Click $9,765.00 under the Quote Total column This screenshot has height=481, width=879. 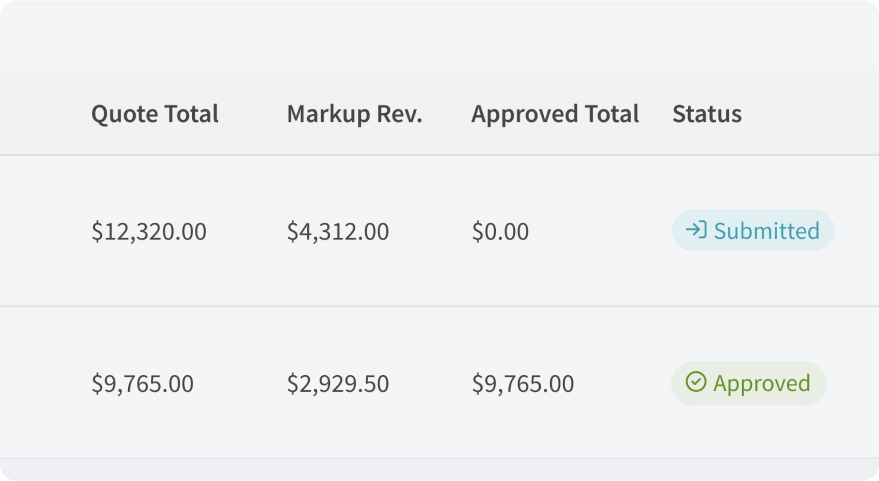coord(143,384)
